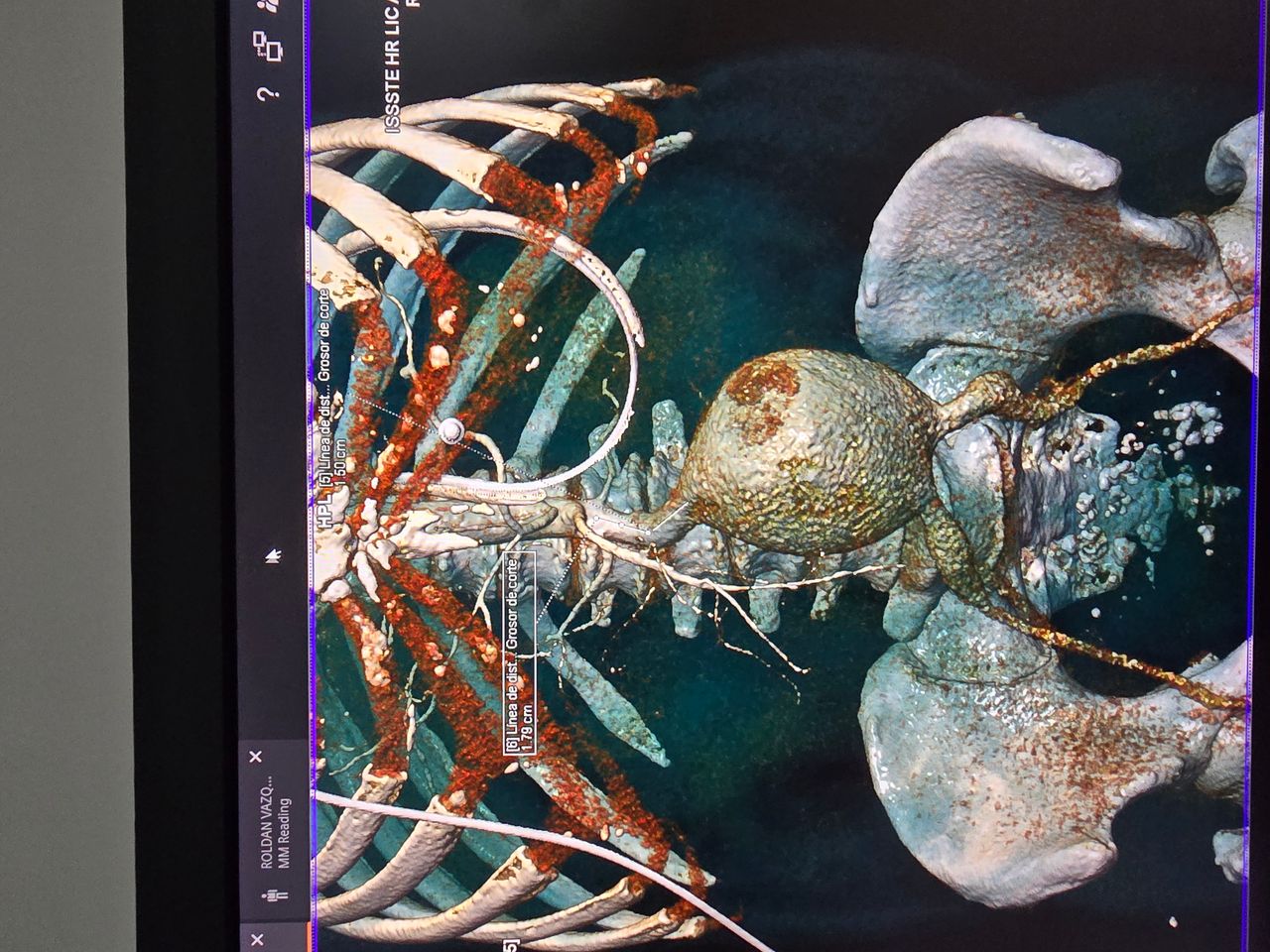Screen dimensions: 1270x952
Task: Click the pin arrow icon in title bar
Action: coord(274,553)
